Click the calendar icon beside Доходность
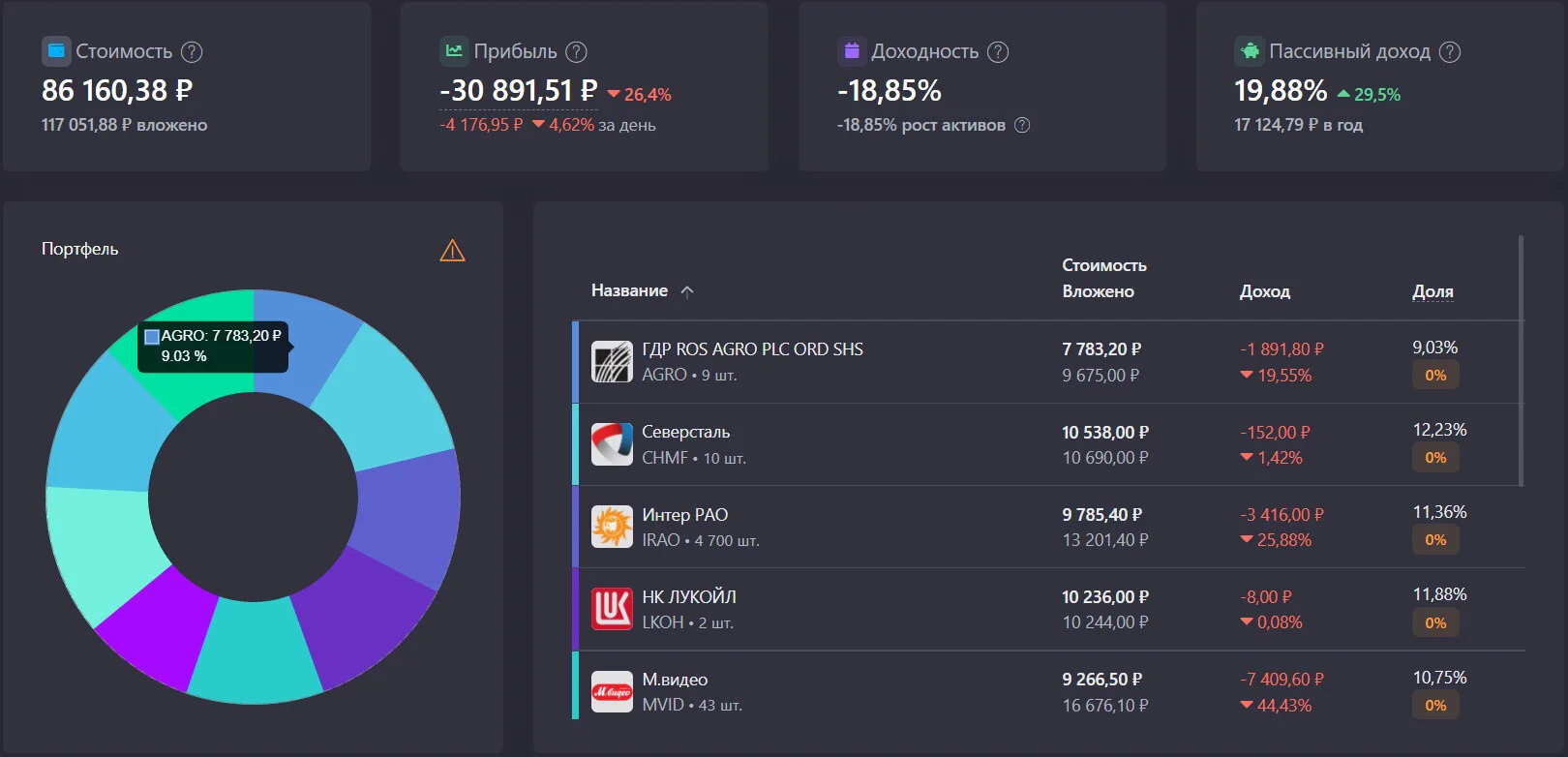 point(852,51)
